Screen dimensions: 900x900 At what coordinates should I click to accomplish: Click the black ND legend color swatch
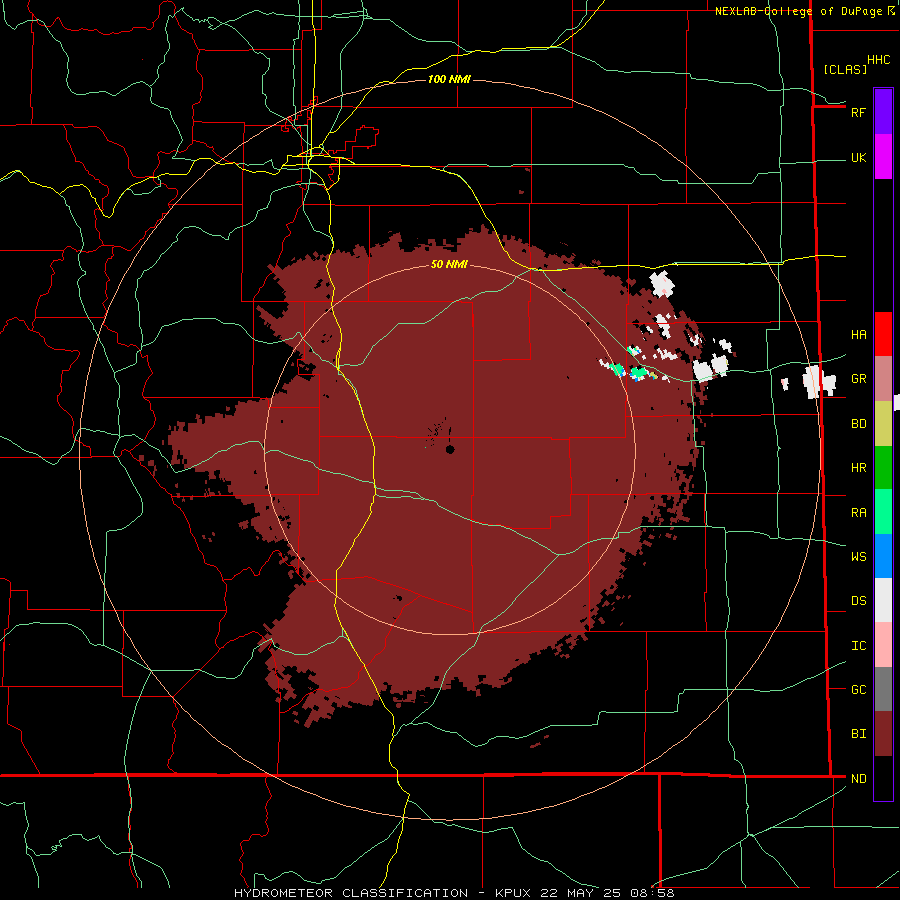pos(883,778)
